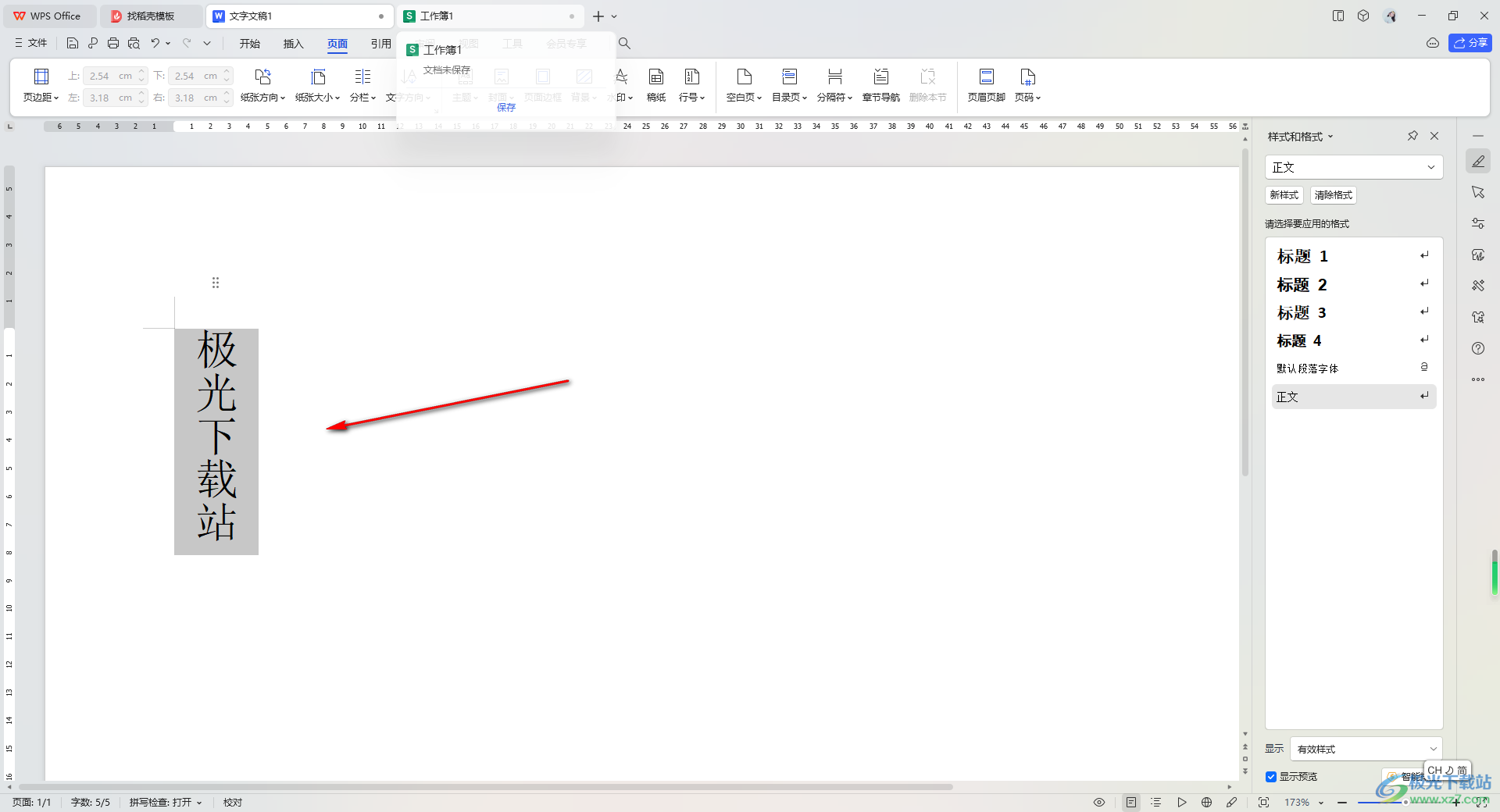1500x812 pixels.
Task: Open the 页码 page number menu
Action: [1027, 85]
